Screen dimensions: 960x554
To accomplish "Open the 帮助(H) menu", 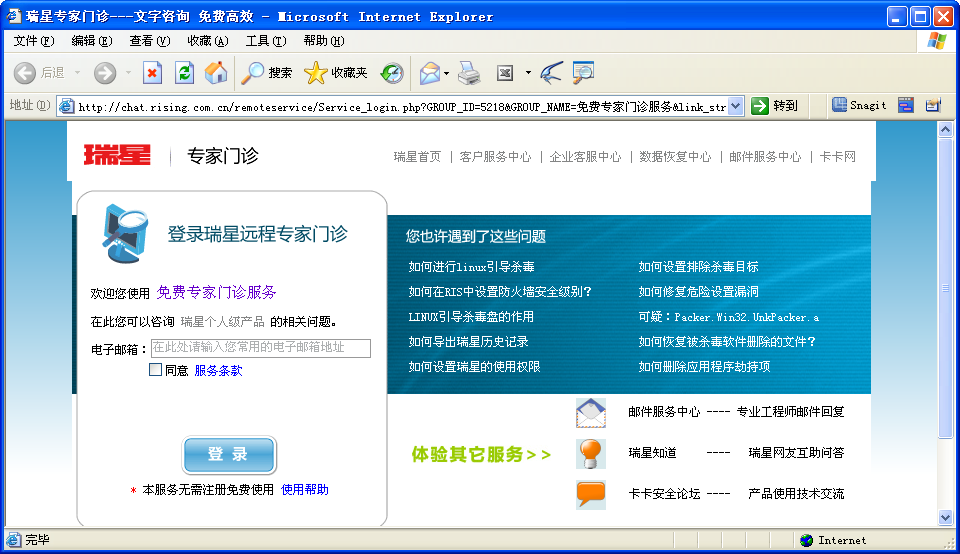I will (x=324, y=41).
